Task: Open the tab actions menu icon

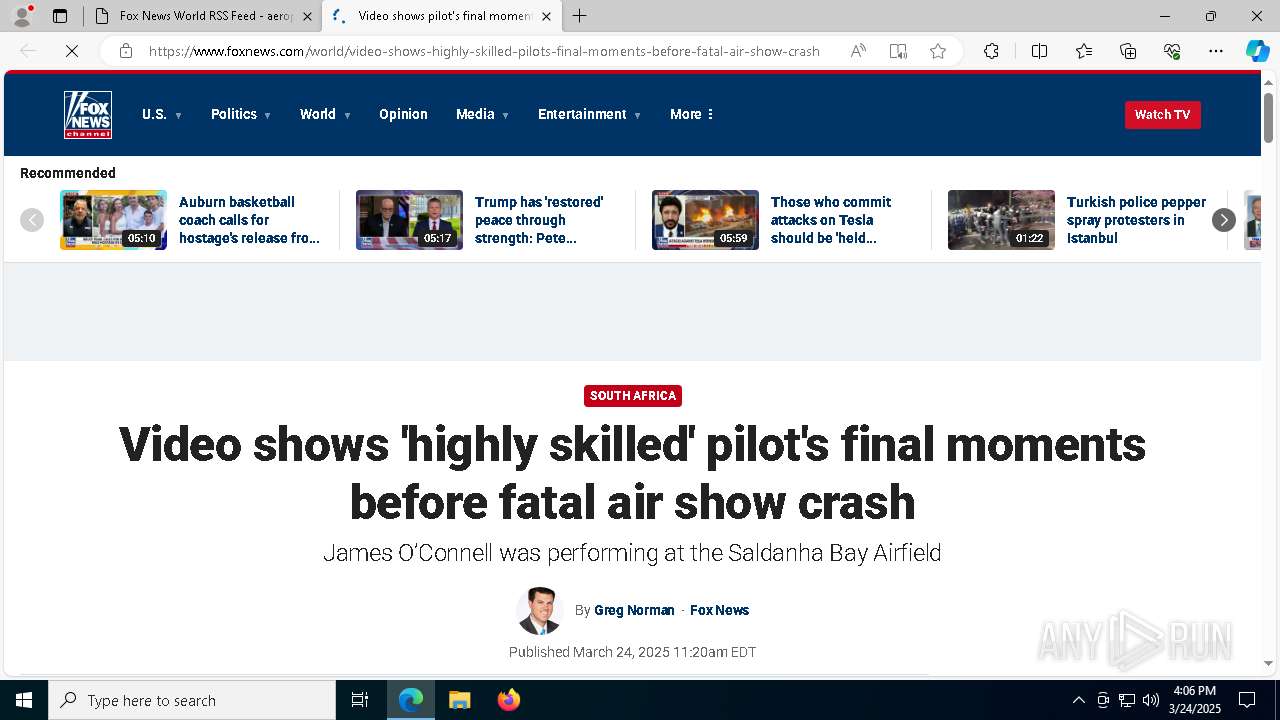Action: pyautogui.click(x=60, y=16)
